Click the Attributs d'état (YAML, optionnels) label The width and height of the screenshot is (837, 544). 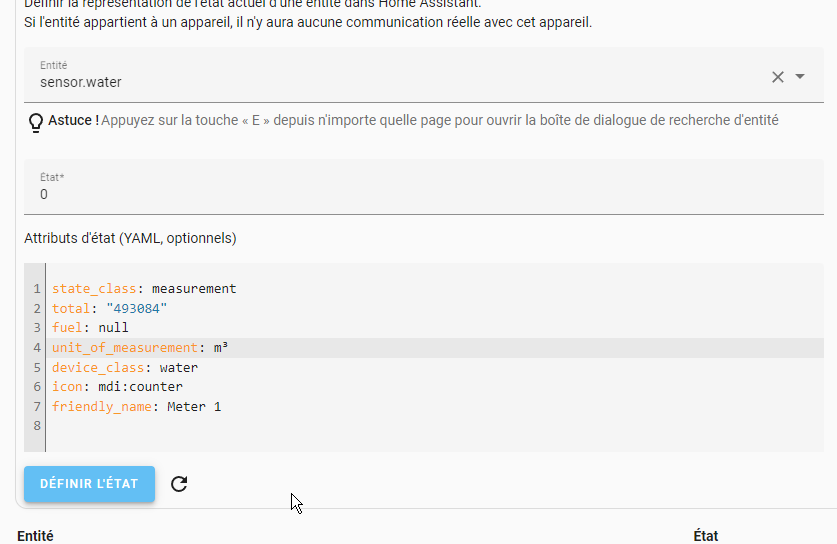130,238
